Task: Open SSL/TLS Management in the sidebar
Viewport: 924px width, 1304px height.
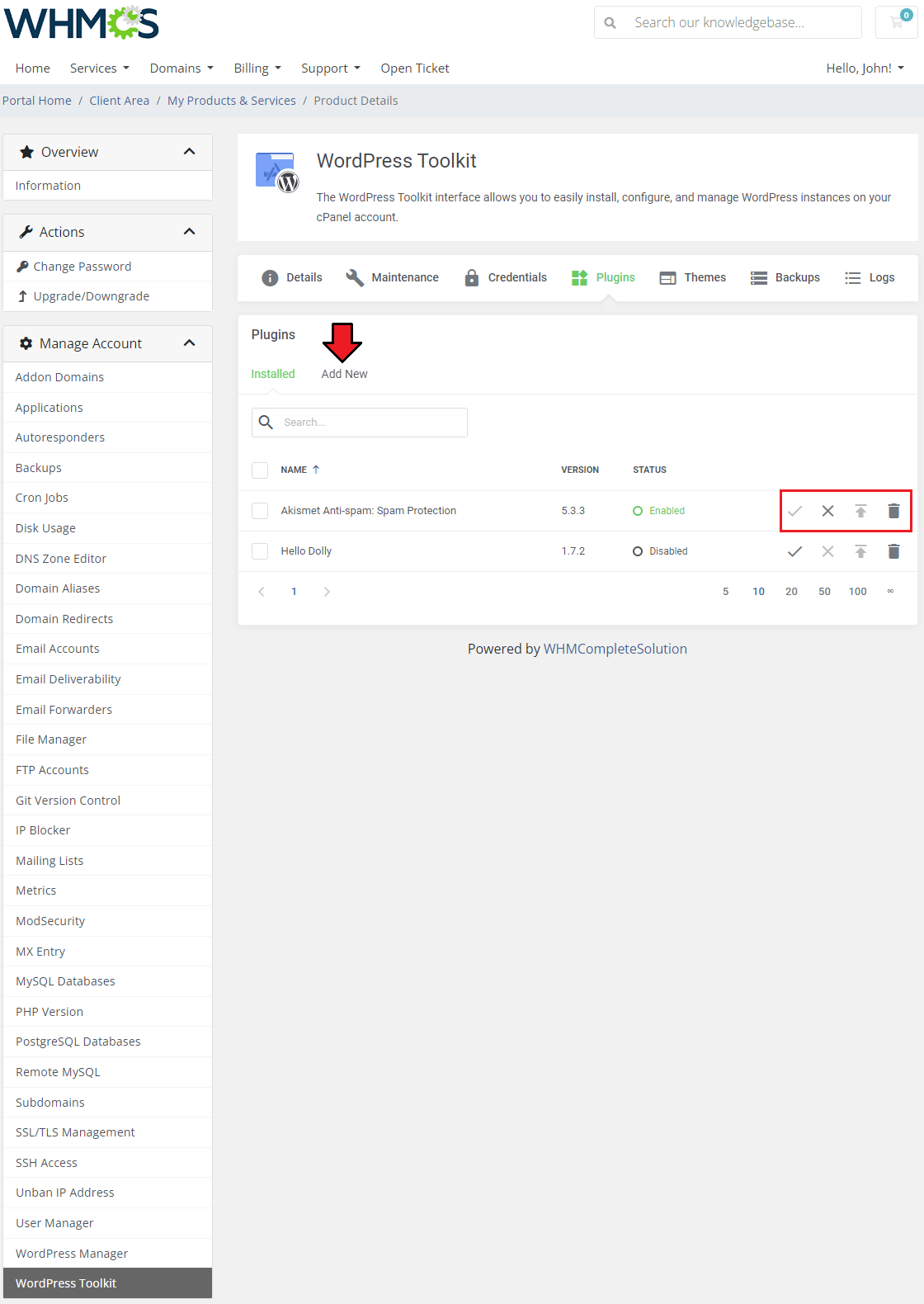Action: (x=107, y=1132)
